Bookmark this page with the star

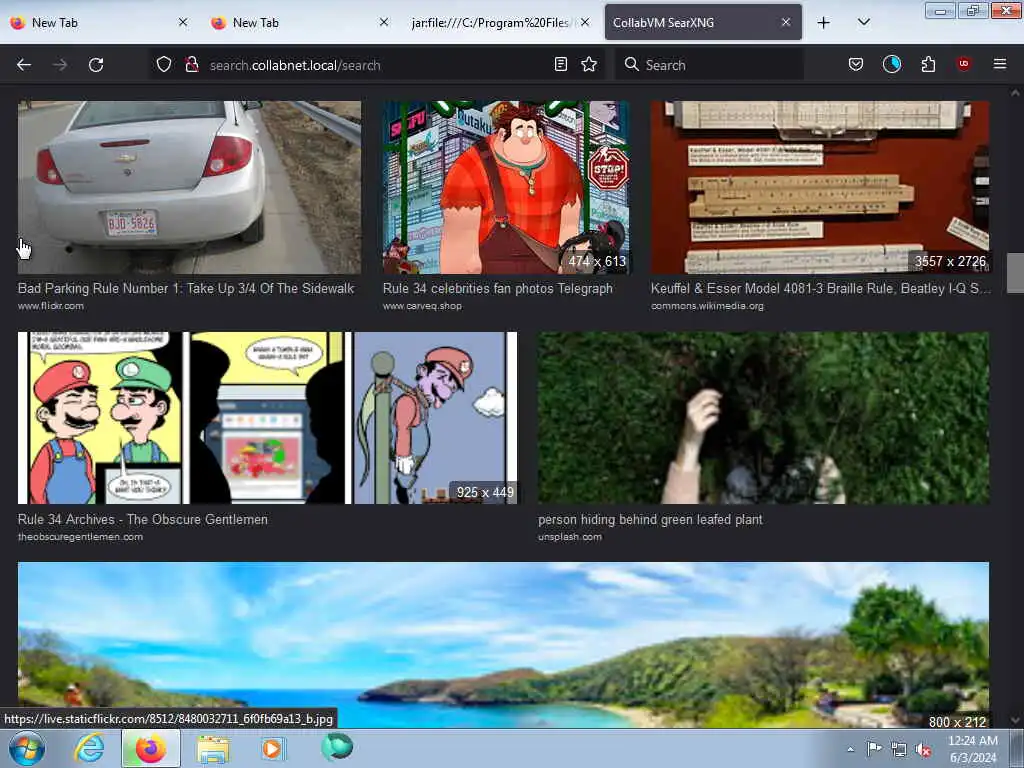click(x=589, y=65)
